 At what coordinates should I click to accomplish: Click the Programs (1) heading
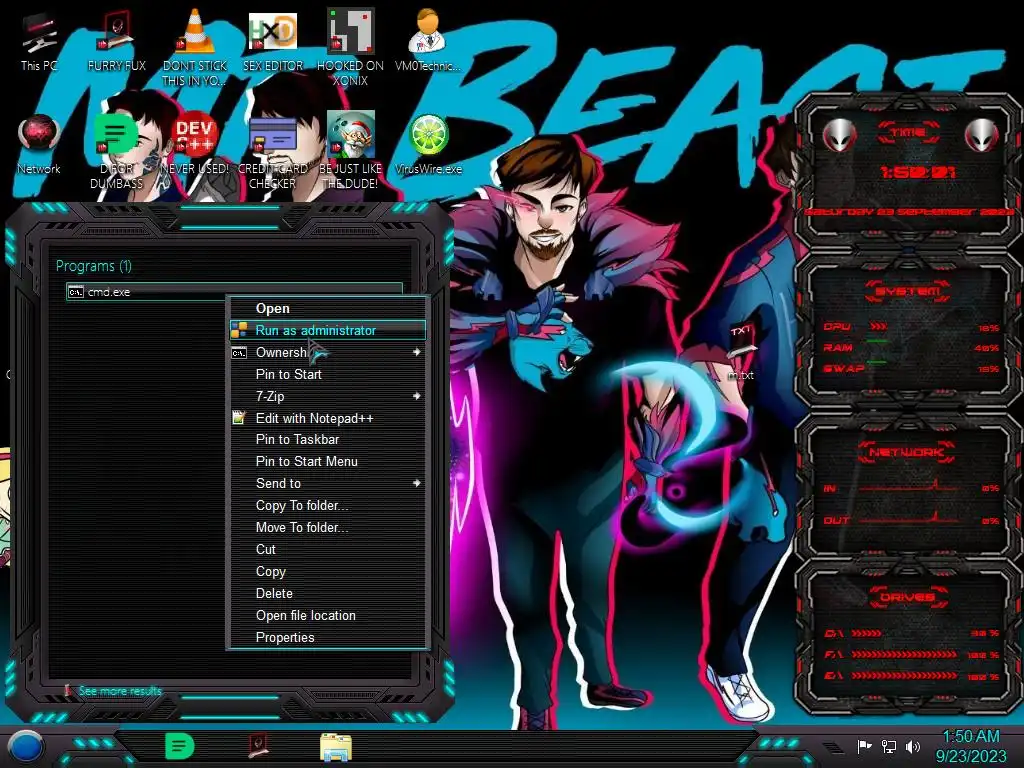tap(93, 266)
